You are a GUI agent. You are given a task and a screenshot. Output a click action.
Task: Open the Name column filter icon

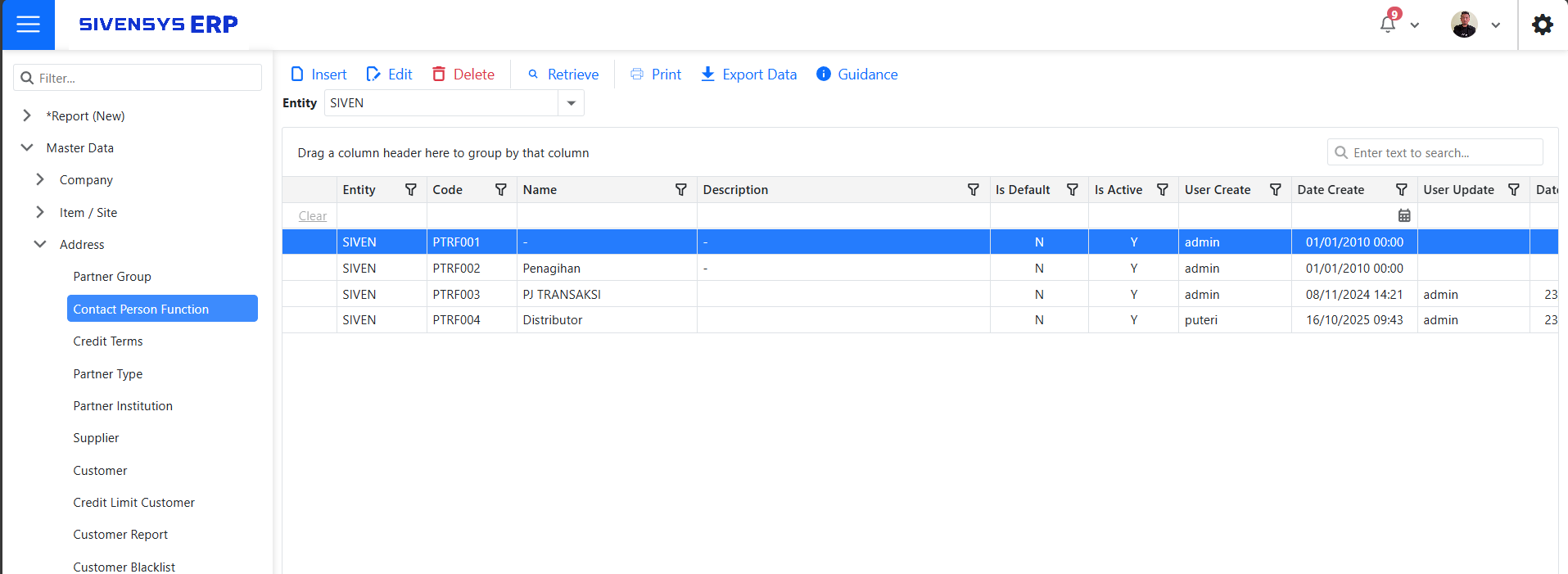681,190
